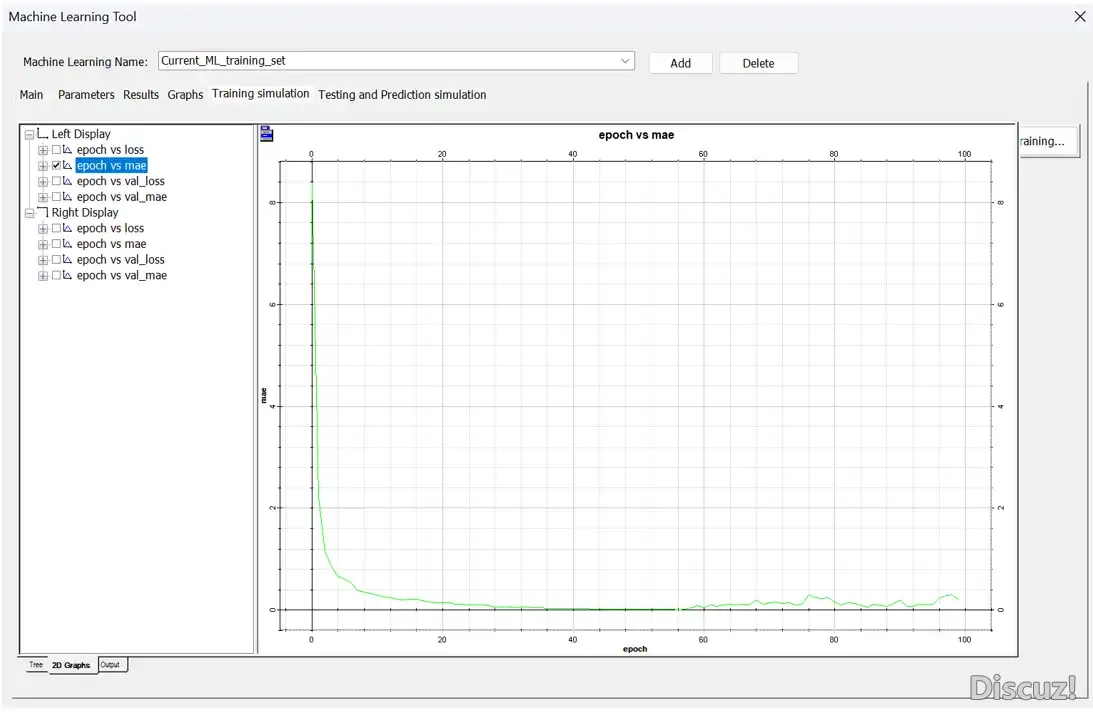1093x712 pixels.
Task: Expand Left Display epoch vs mae node
Action: click(x=43, y=166)
